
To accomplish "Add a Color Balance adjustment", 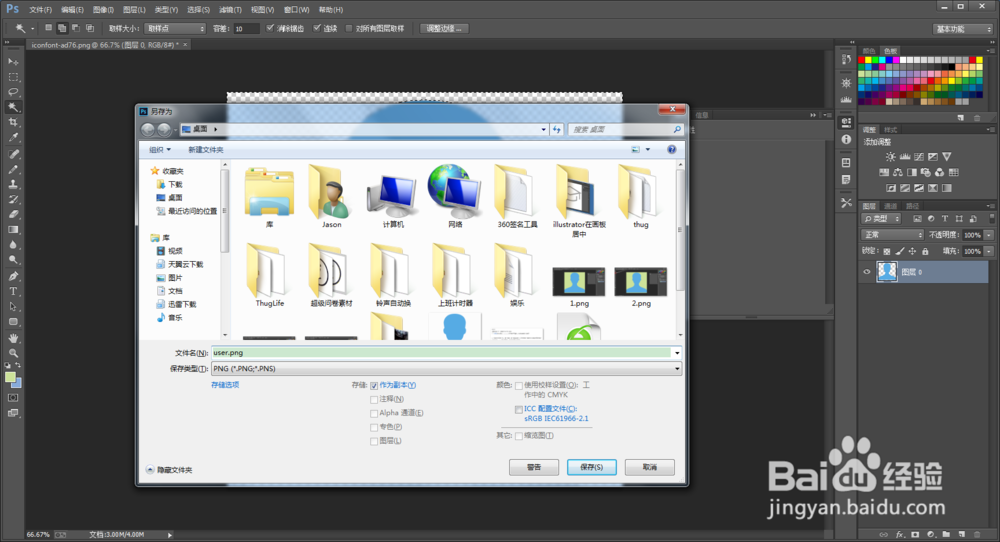I will (898, 172).
